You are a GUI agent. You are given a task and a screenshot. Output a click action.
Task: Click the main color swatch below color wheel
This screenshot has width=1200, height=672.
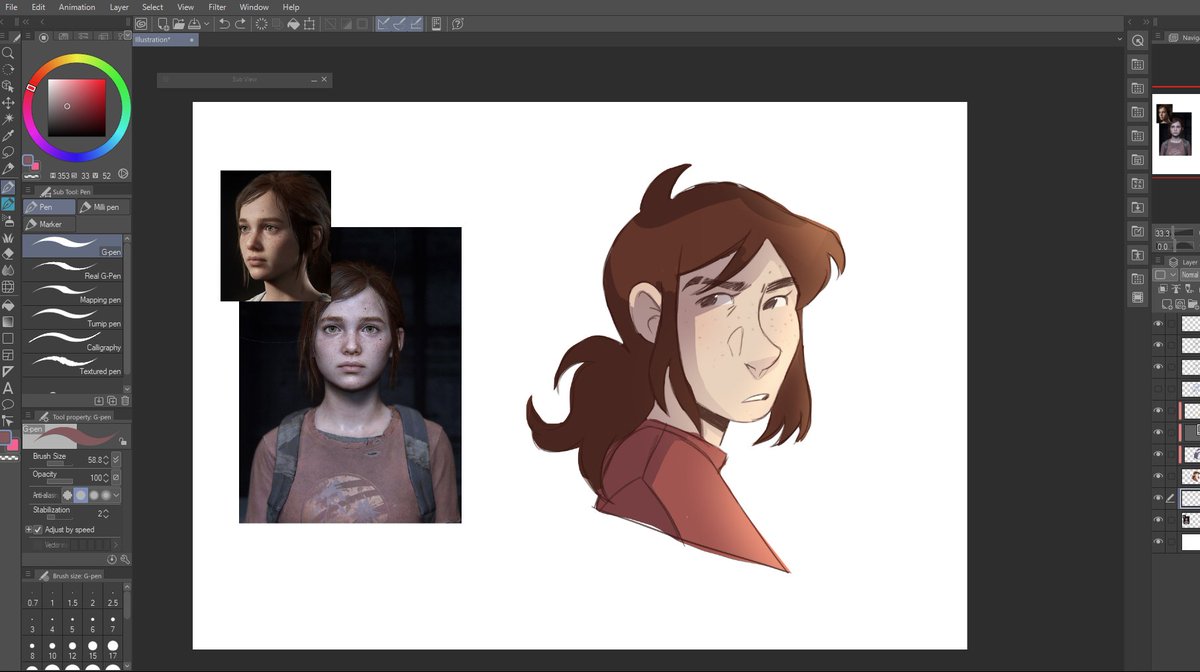(29, 161)
